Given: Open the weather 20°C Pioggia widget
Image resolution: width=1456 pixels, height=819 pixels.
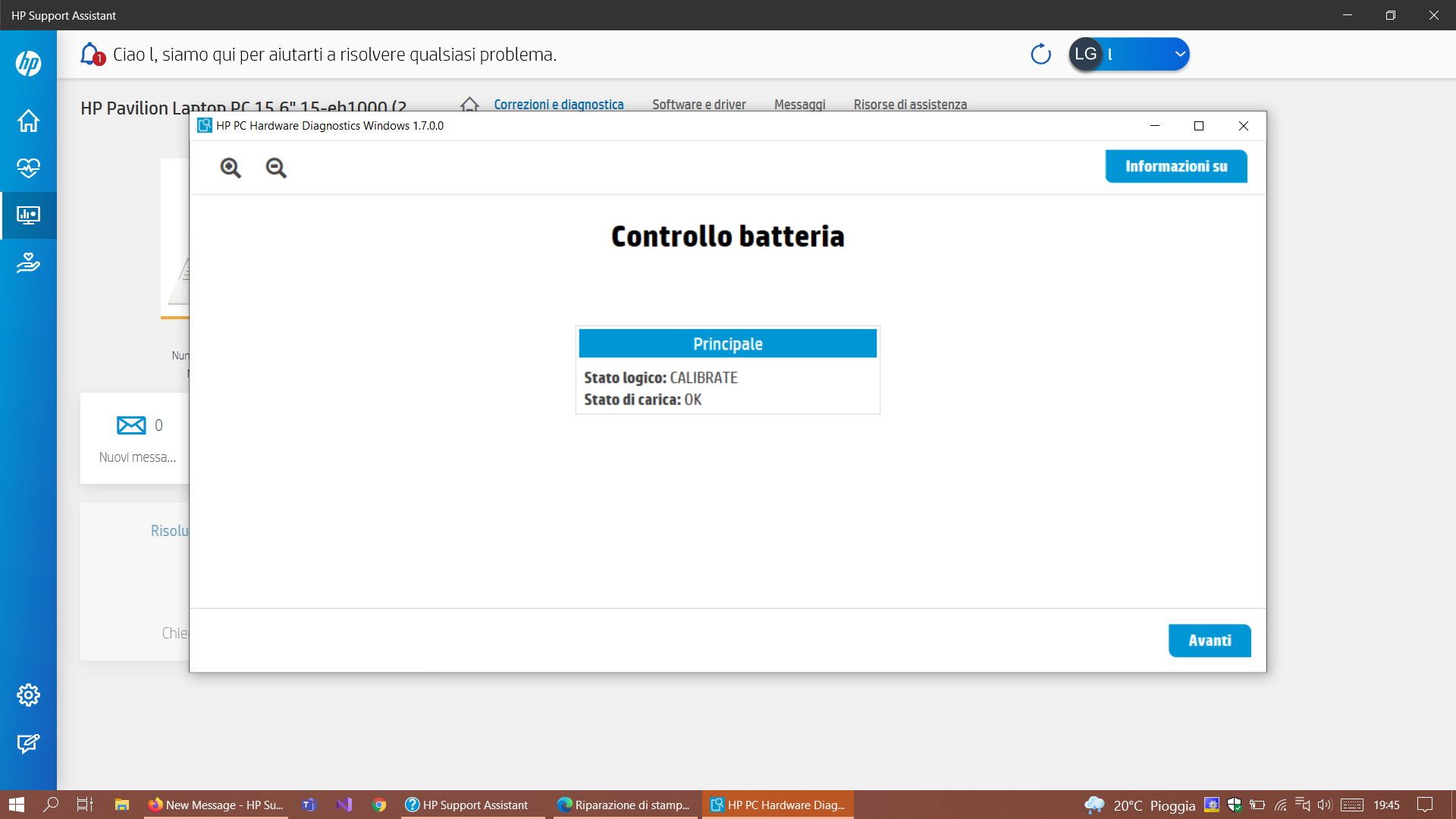Looking at the screenshot, I should tap(1140, 805).
